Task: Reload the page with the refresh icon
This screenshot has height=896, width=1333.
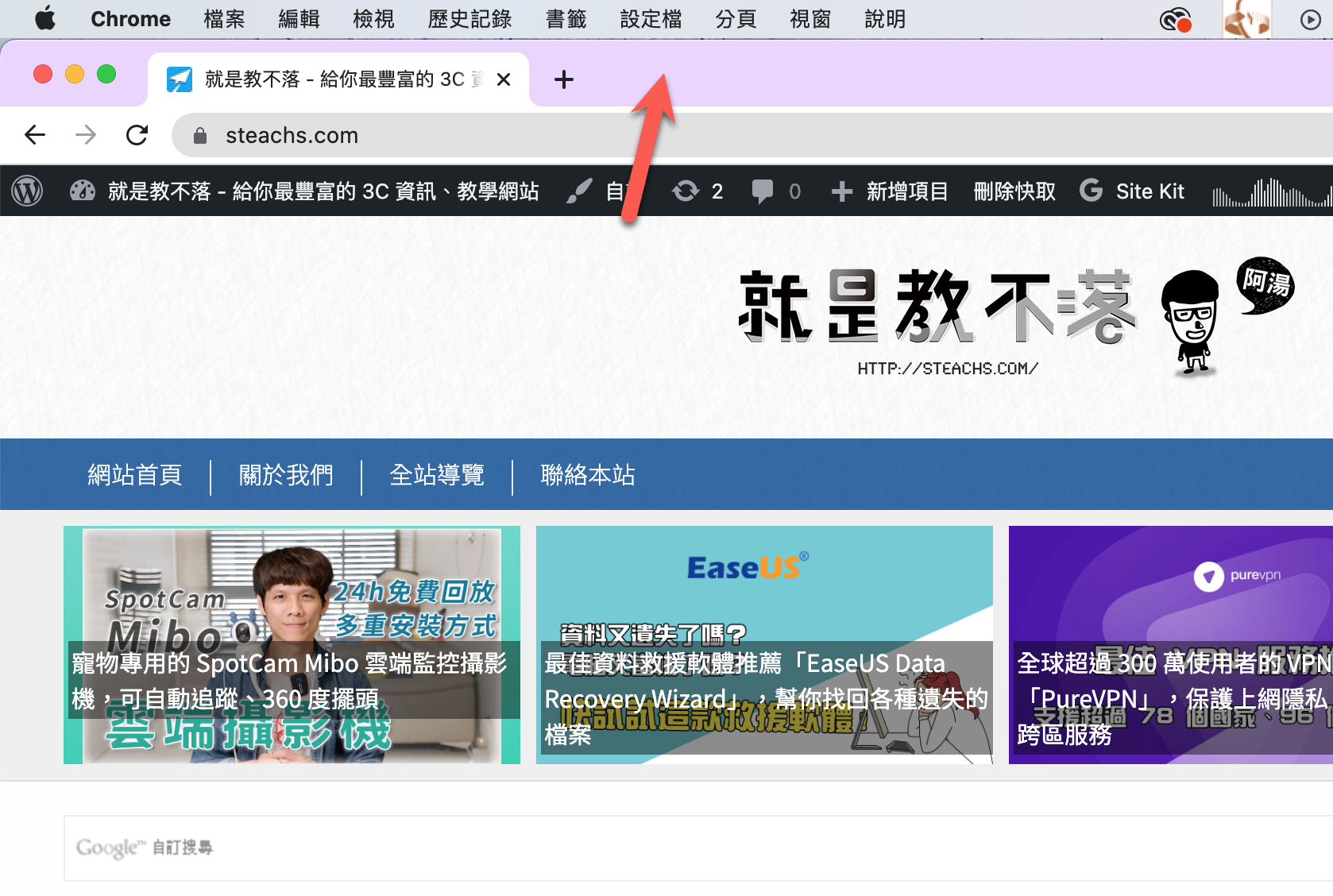Action: pos(137,136)
